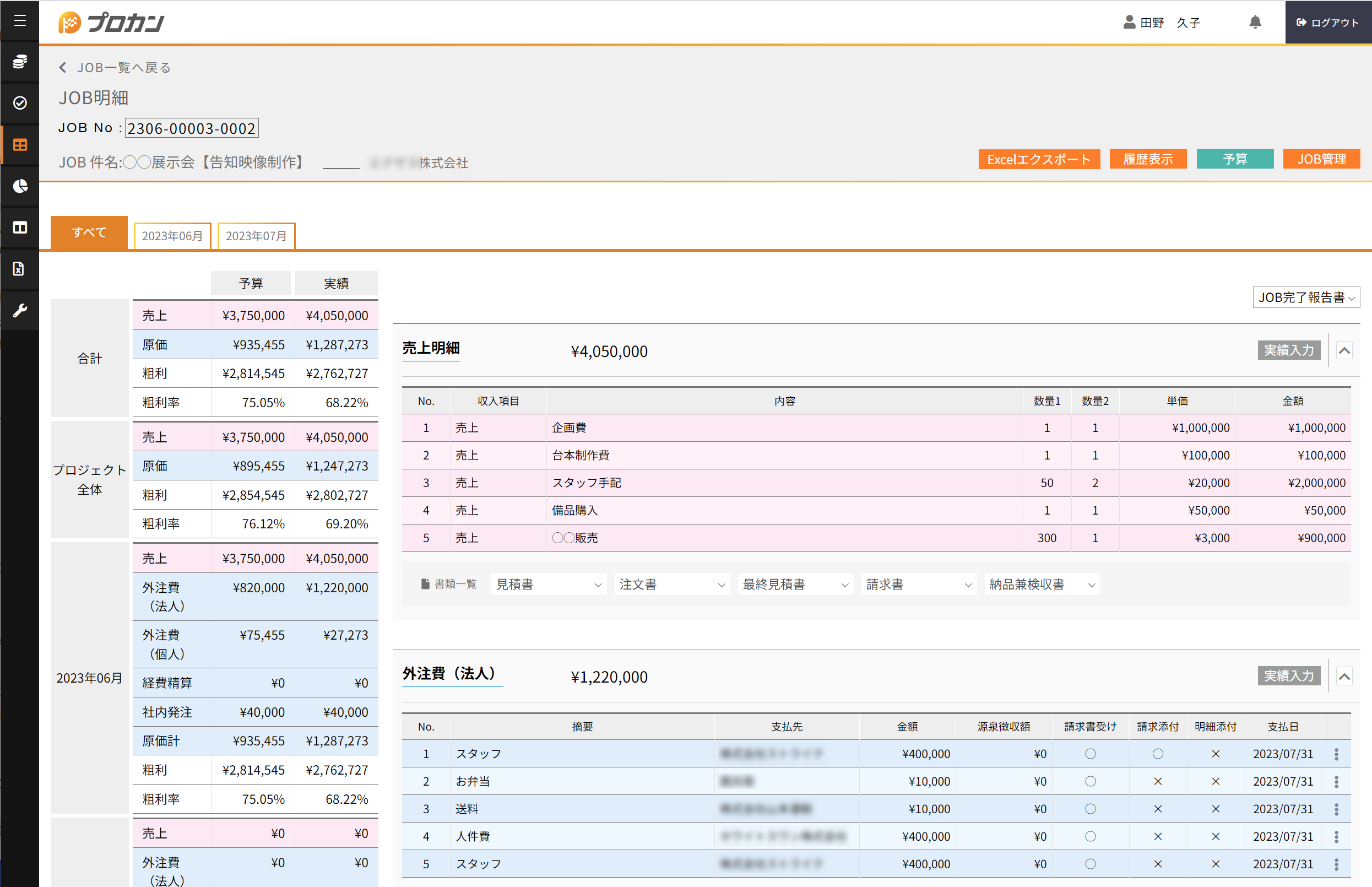Switch to the 2023年07月 tab
This screenshot has height=887, width=1372.
click(x=256, y=236)
